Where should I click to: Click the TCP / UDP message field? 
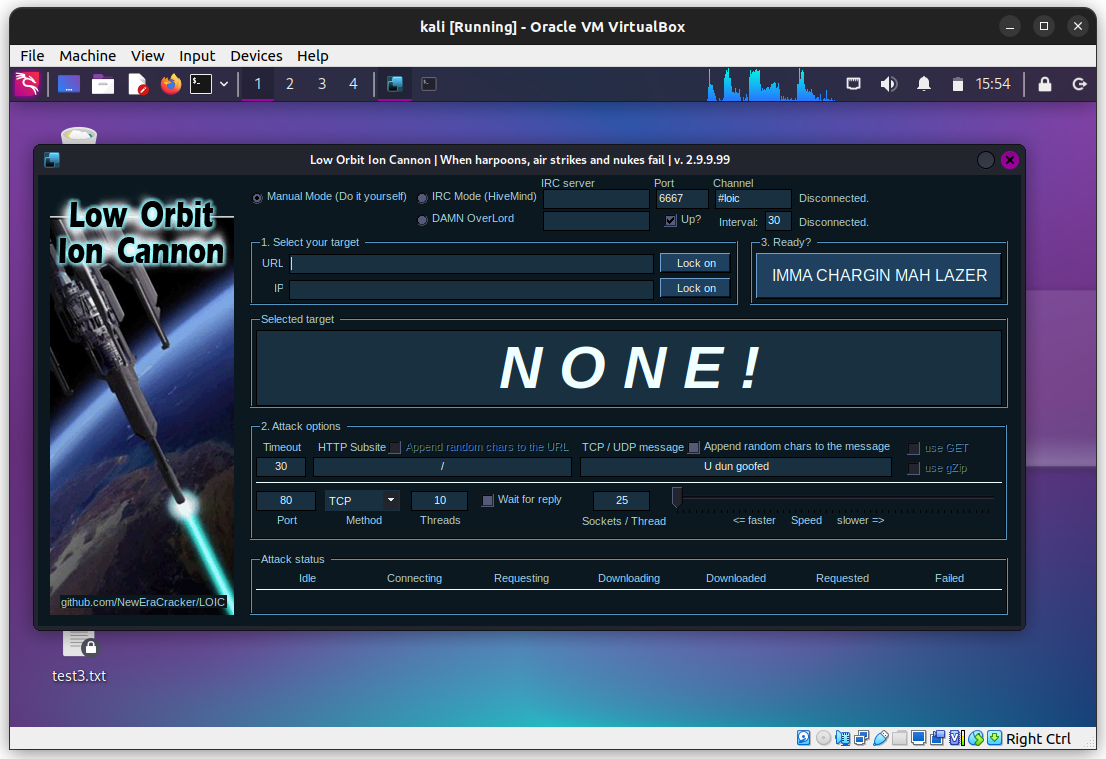point(736,467)
